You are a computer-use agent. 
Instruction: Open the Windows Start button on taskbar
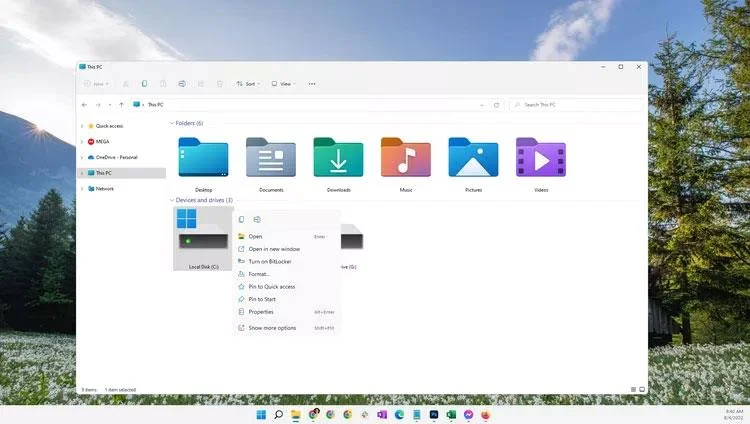click(x=261, y=415)
